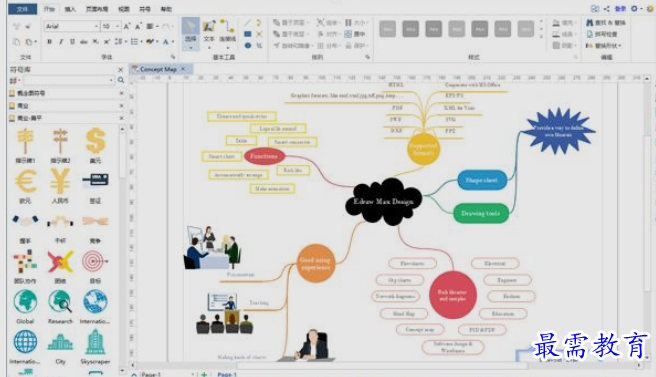This screenshot has height=377, width=656.
Task: Open symbol library search dropdown
Action: point(111,80)
